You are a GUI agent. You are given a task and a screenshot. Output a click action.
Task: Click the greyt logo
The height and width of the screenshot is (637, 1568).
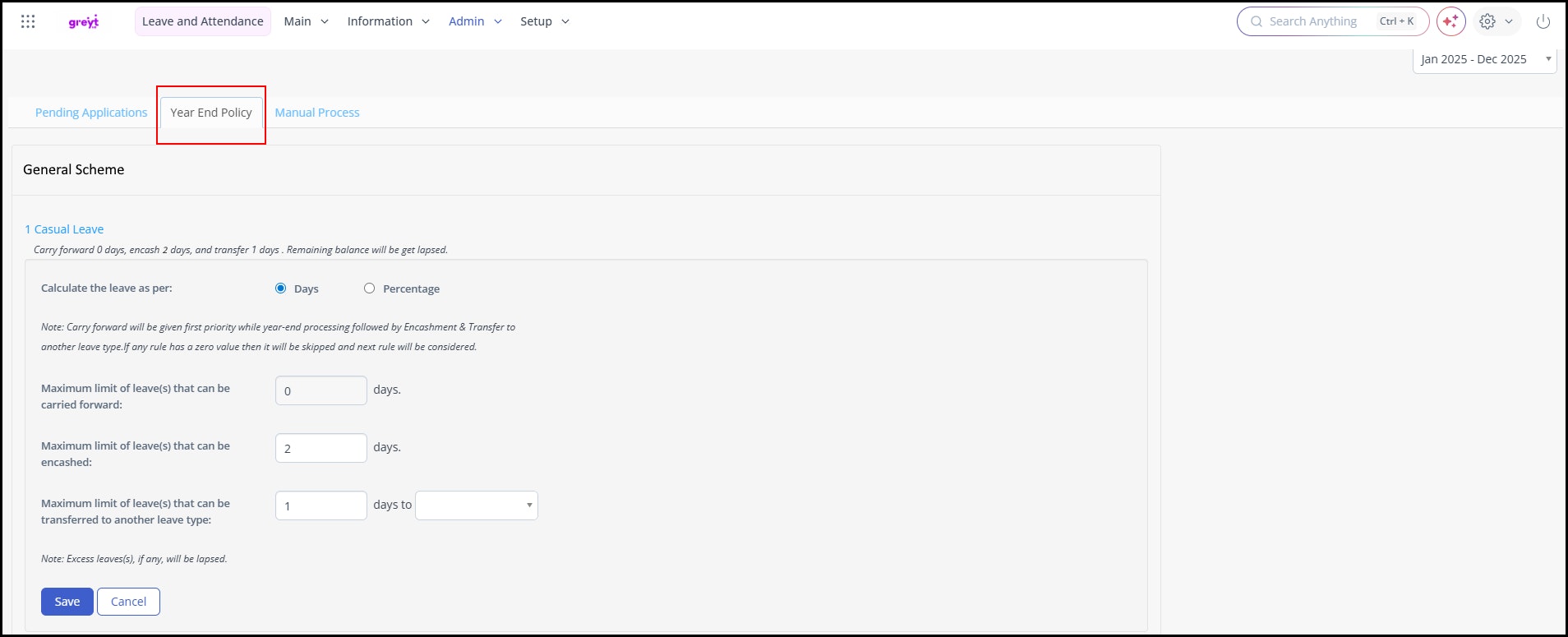[84, 22]
